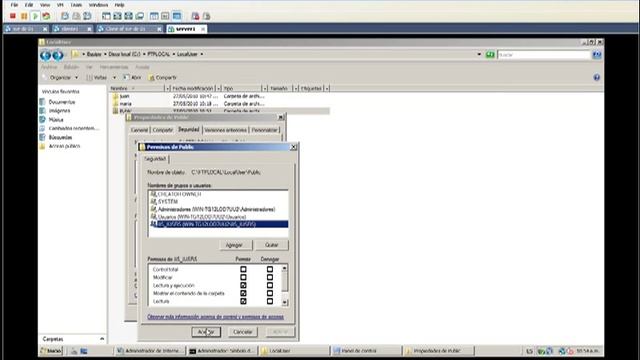Image resolution: width=640 pixels, height=360 pixels.
Task: Open the Vistas dropdown arrow
Action: 114,78
